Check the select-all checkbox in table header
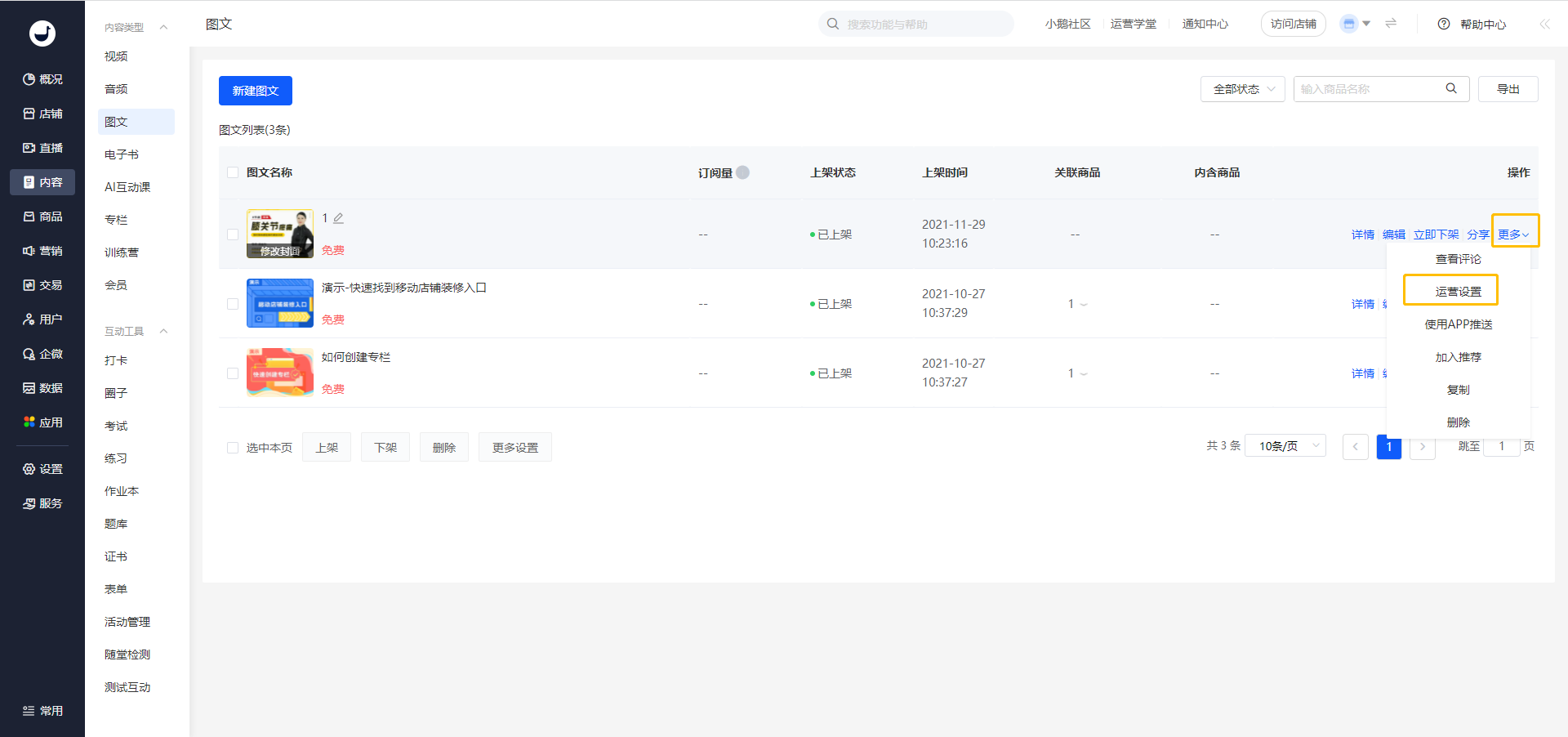Image resolution: width=1568 pixels, height=737 pixels. point(233,172)
